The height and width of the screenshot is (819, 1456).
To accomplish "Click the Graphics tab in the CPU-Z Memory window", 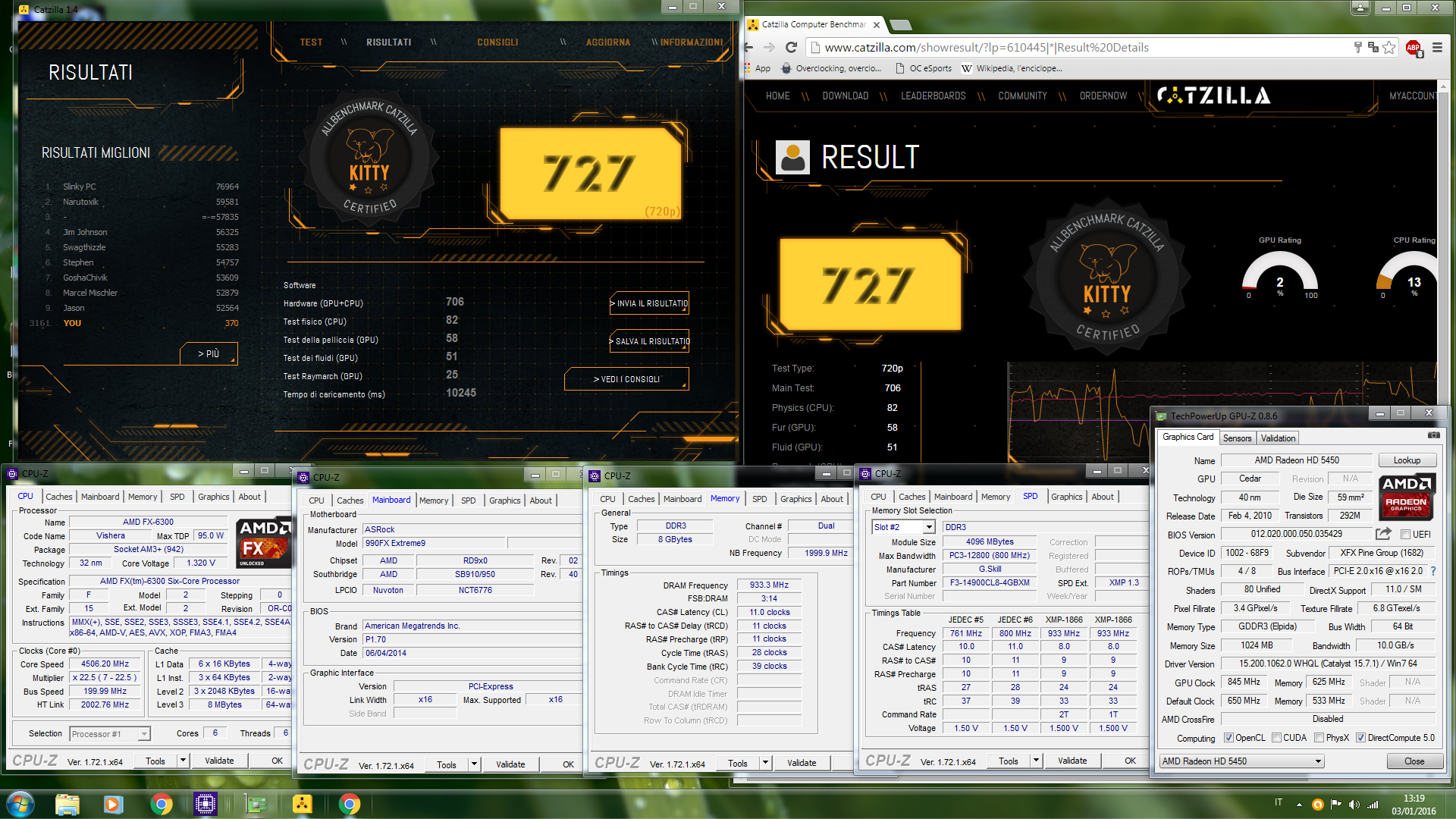I will [x=795, y=499].
